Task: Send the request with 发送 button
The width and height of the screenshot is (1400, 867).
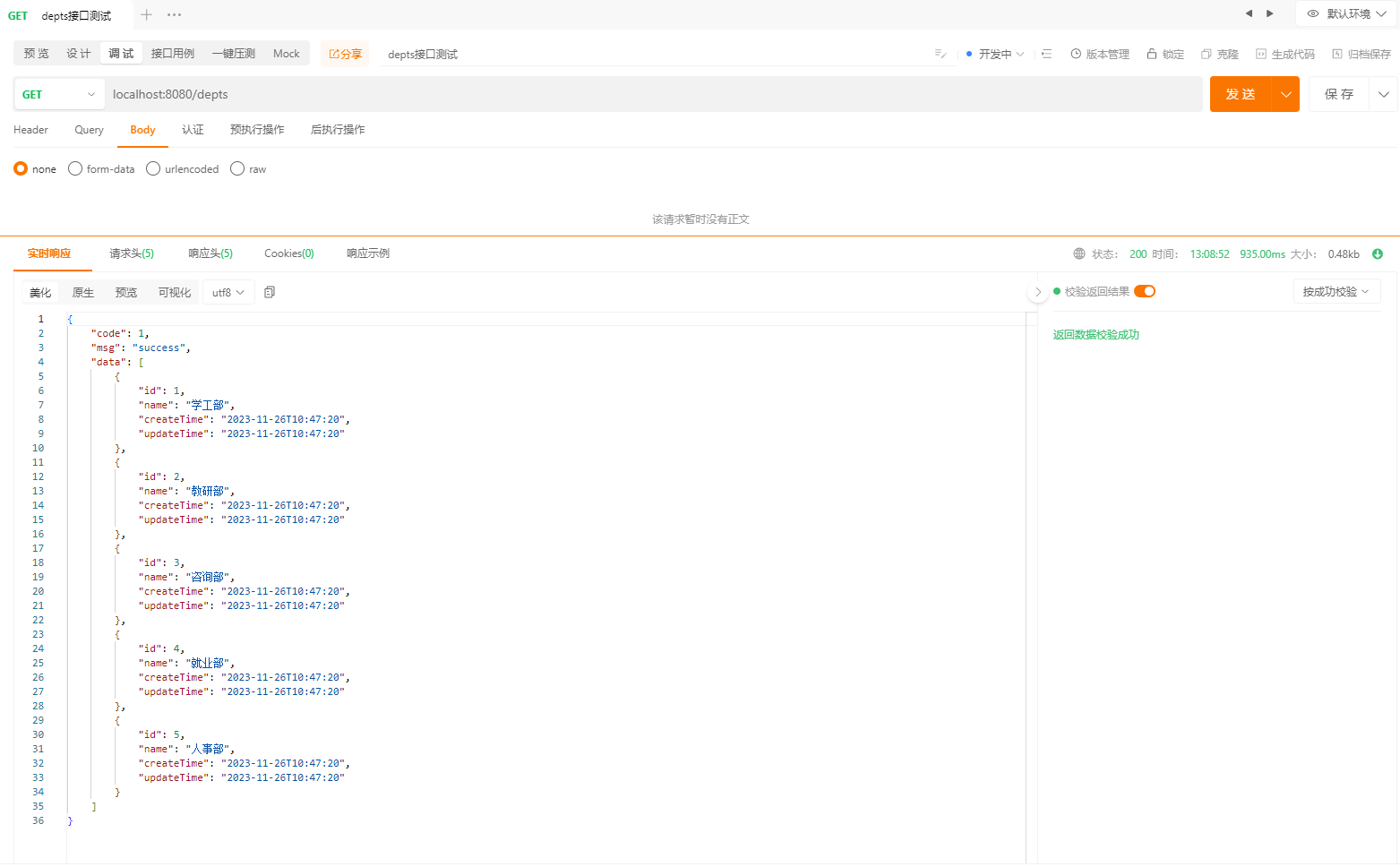Action: [x=1240, y=93]
